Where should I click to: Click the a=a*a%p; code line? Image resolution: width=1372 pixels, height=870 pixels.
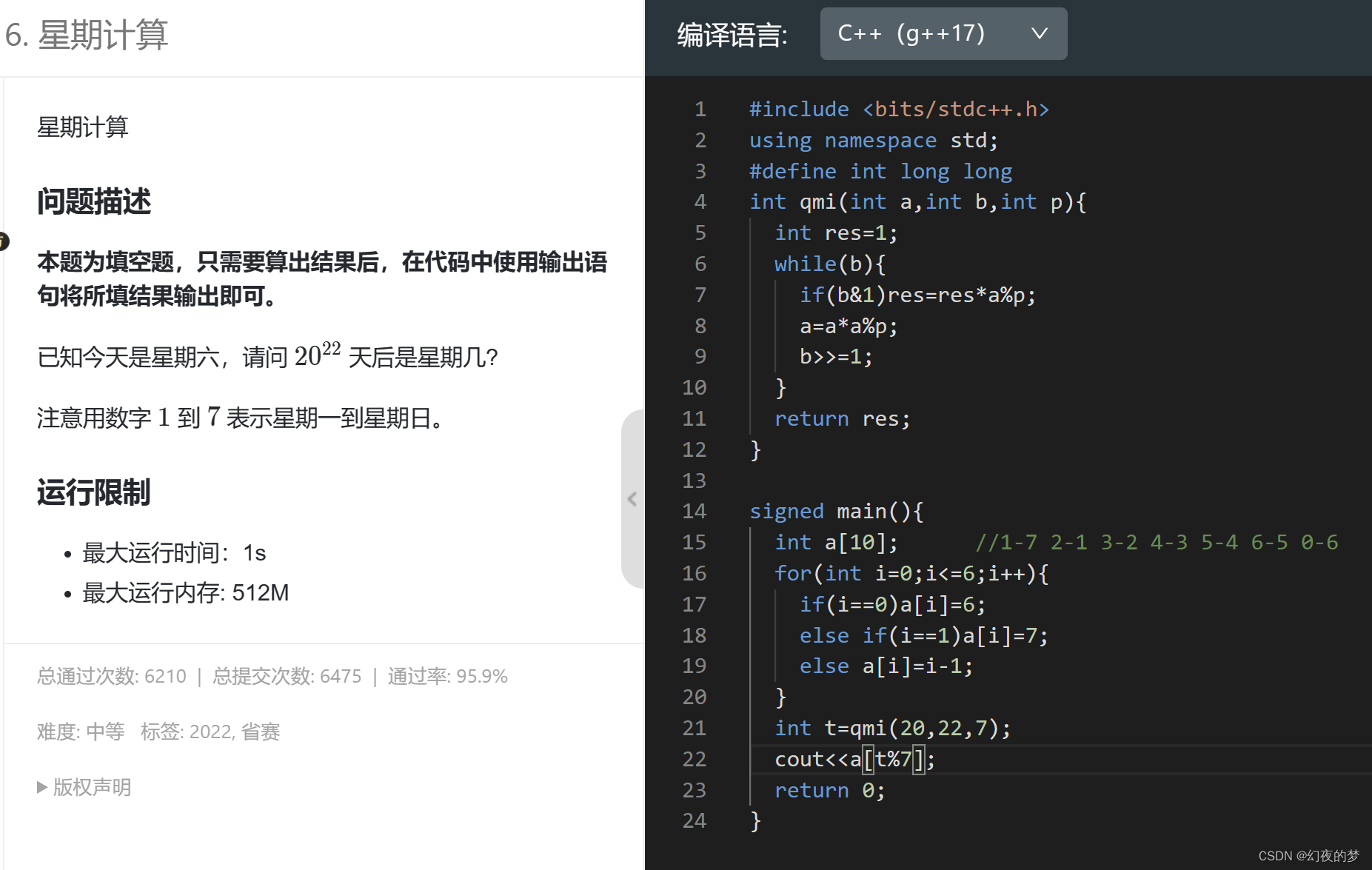click(849, 327)
